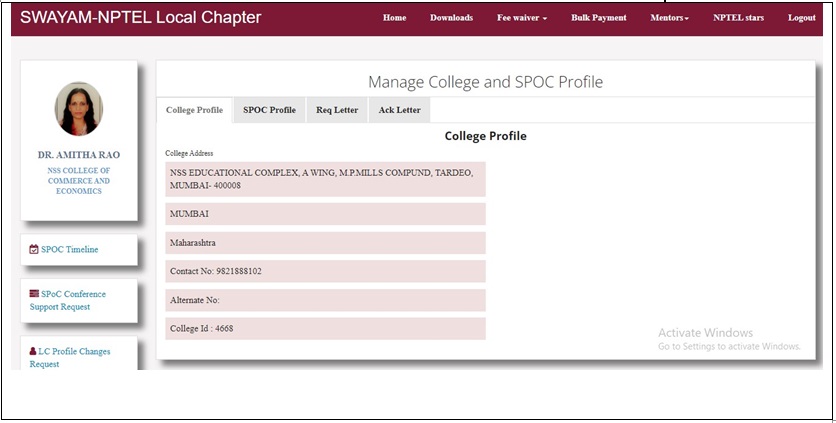Open the SPOC Timeline link
Screen dimensions: 836x423
click(69, 249)
